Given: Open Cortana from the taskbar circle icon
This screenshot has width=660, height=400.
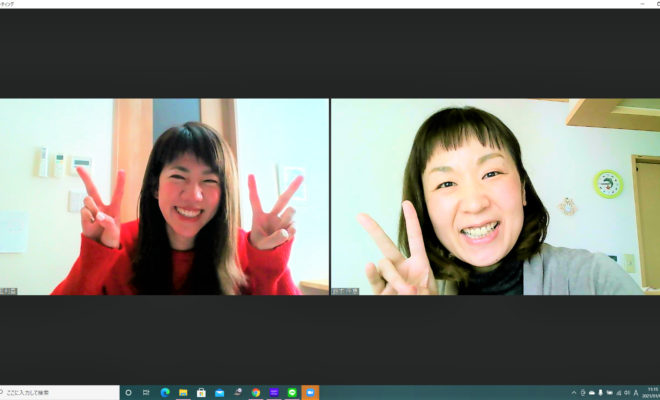Looking at the screenshot, I should tap(128, 393).
